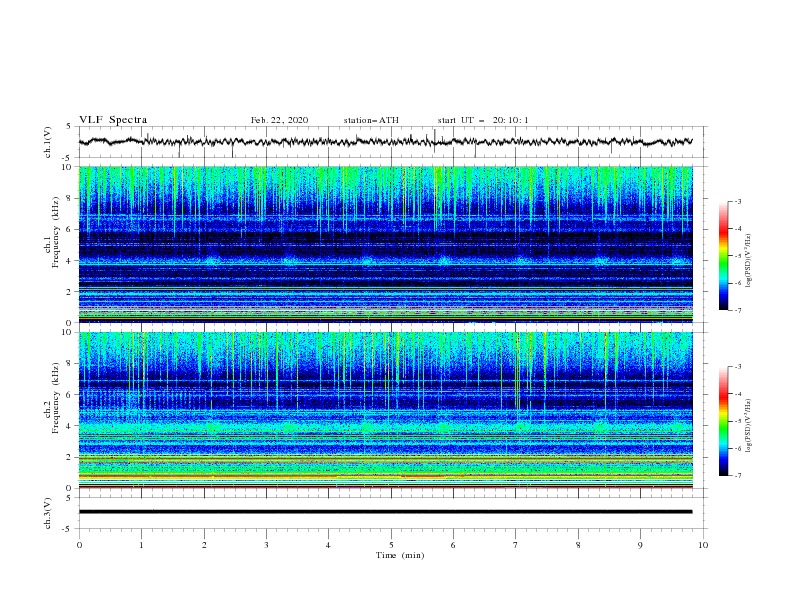Click the ch.3 flat black waveform trace
The width and height of the screenshot is (792, 612).
tap(385, 512)
